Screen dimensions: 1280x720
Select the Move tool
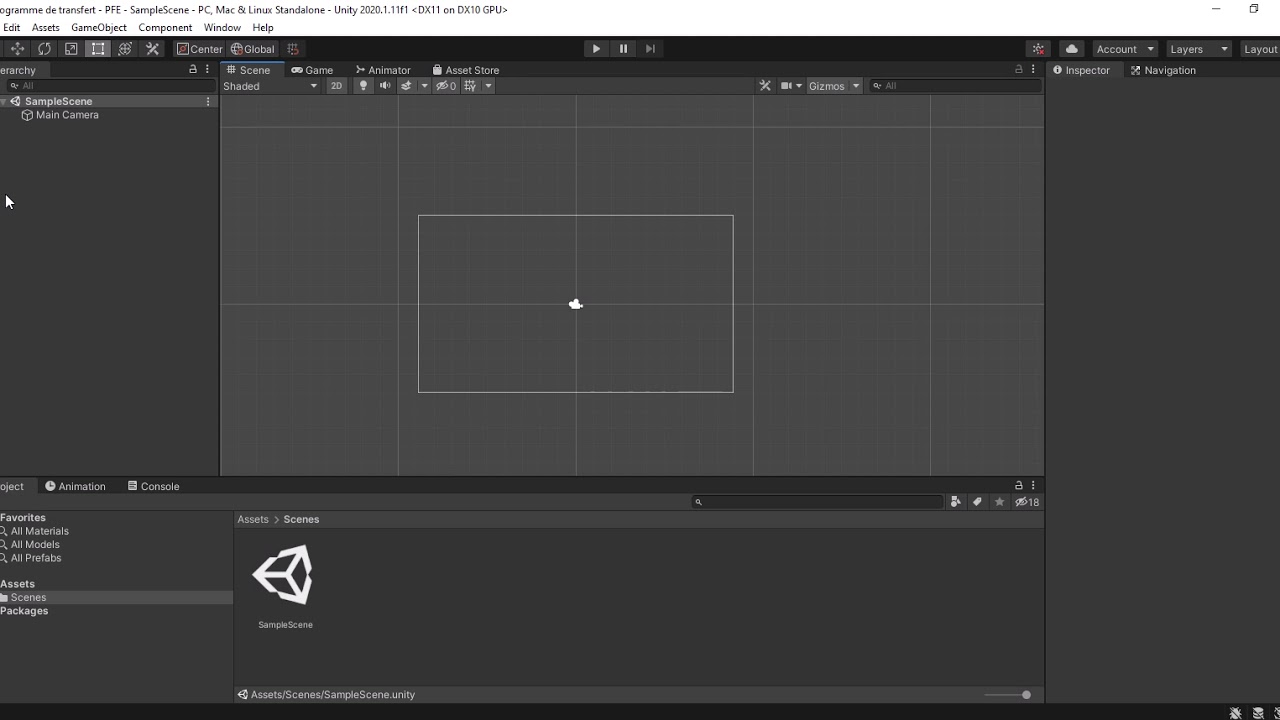(x=17, y=48)
